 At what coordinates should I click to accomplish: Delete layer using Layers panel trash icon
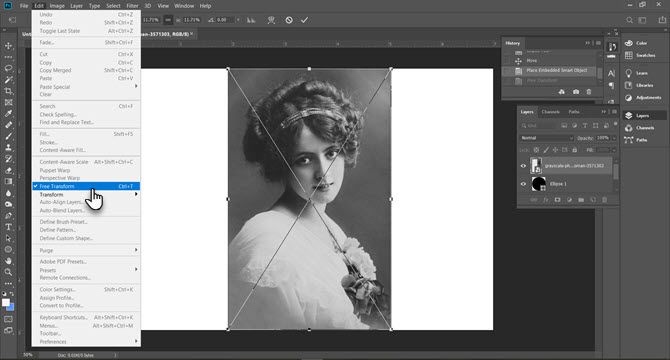click(604, 200)
